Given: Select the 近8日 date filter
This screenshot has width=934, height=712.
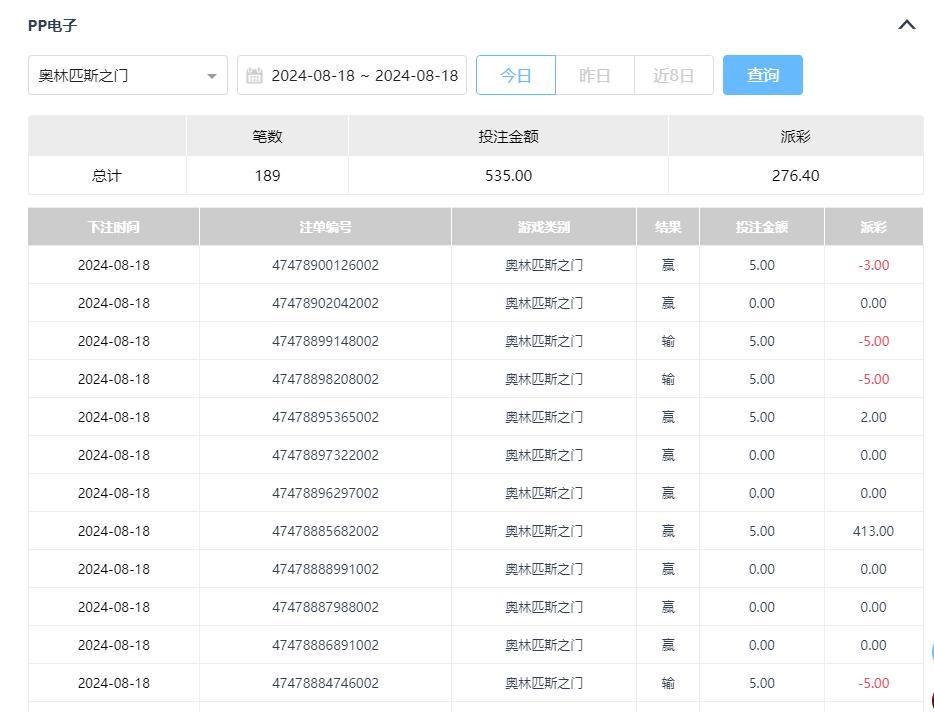Looking at the screenshot, I should pos(673,76).
